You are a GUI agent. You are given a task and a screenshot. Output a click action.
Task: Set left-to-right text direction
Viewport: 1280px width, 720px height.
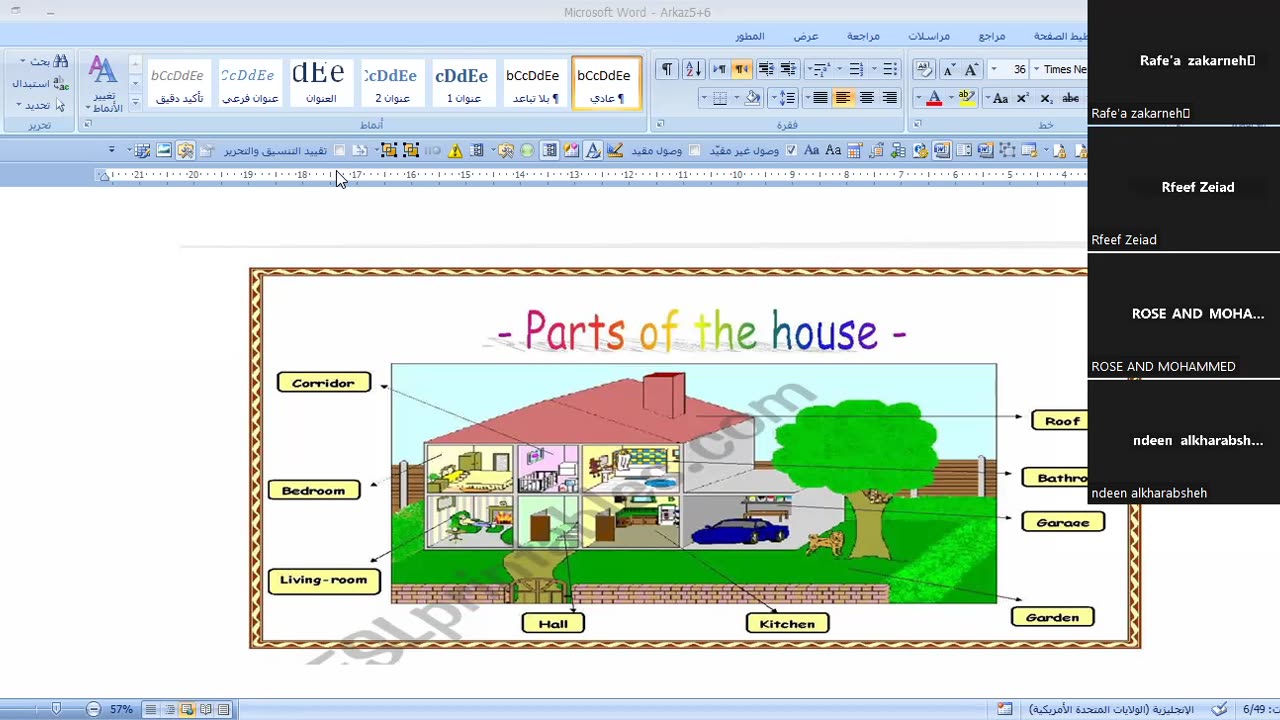coord(719,69)
